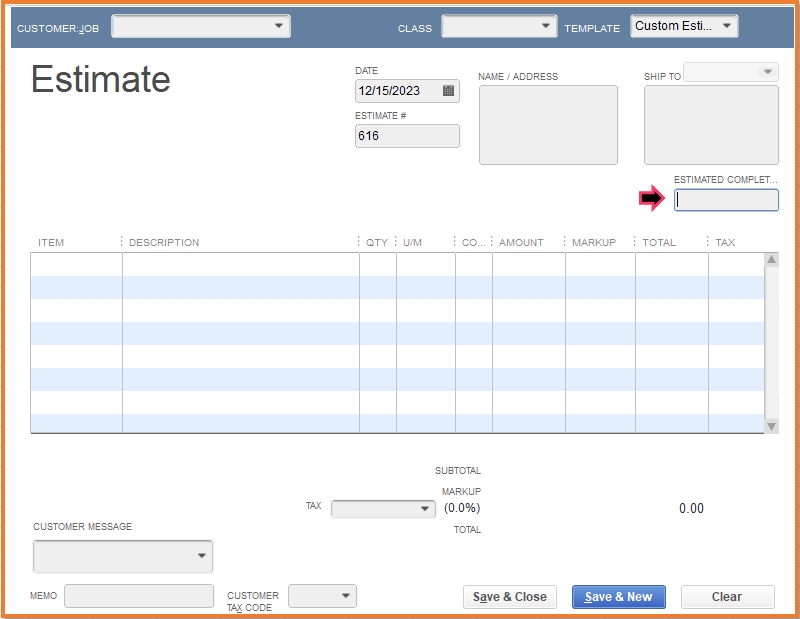Click the Memo text field

pos(139,596)
